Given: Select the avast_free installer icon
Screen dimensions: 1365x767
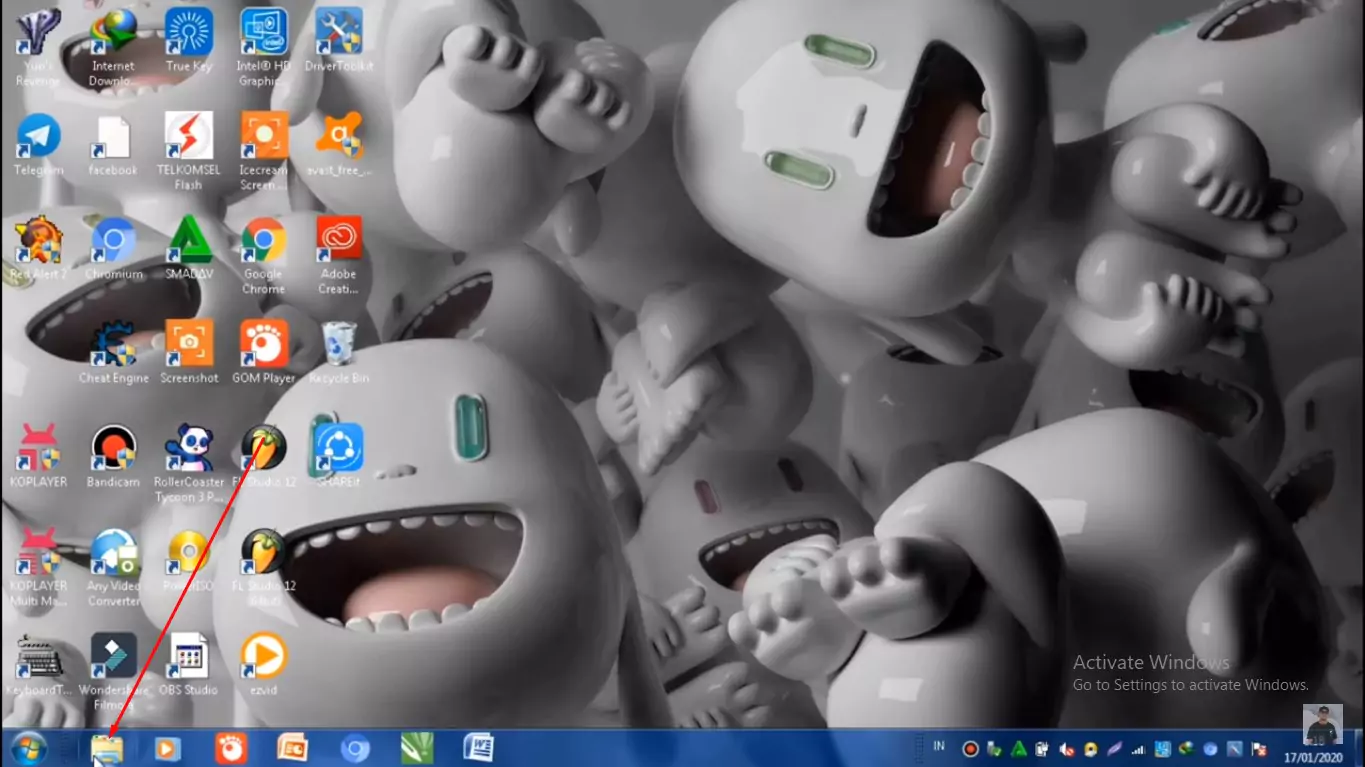Looking at the screenshot, I should pyautogui.click(x=339, y=146).
